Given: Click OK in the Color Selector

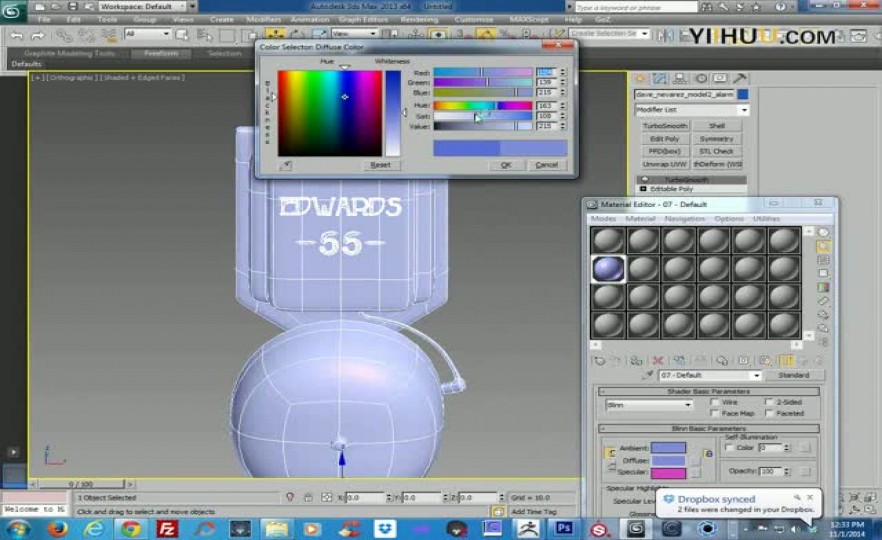Looking at the screenshot, I should click(x=506, y=165).
